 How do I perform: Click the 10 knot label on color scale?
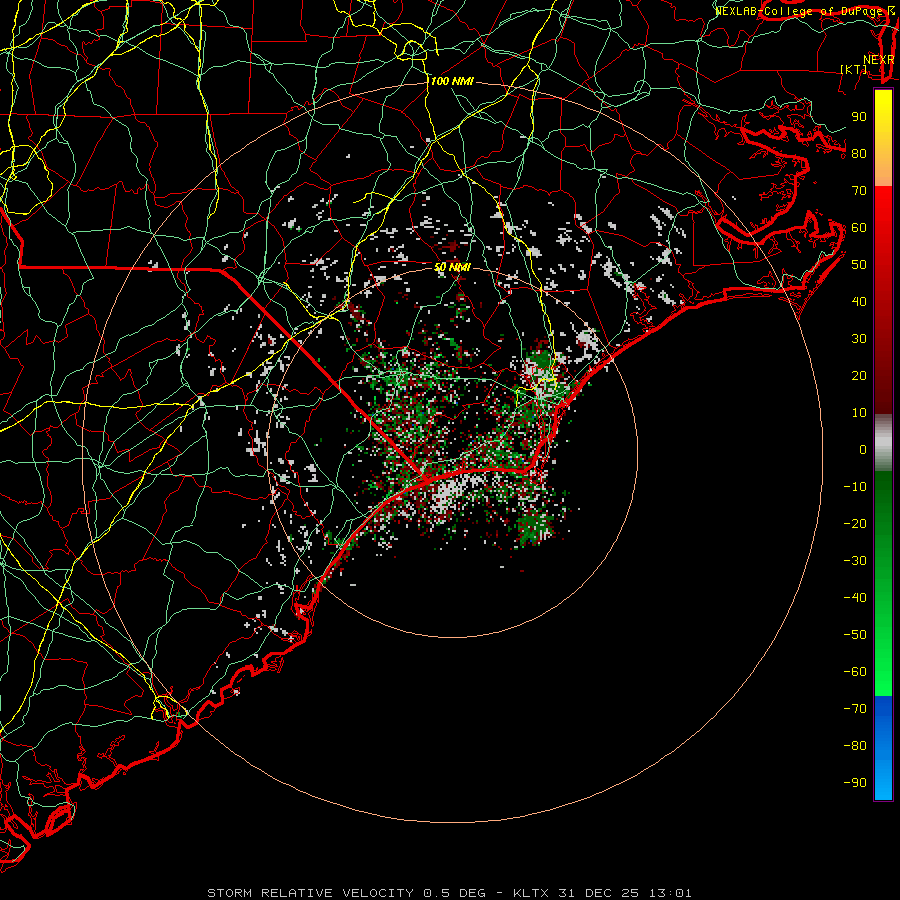click(x=859, y=413)
